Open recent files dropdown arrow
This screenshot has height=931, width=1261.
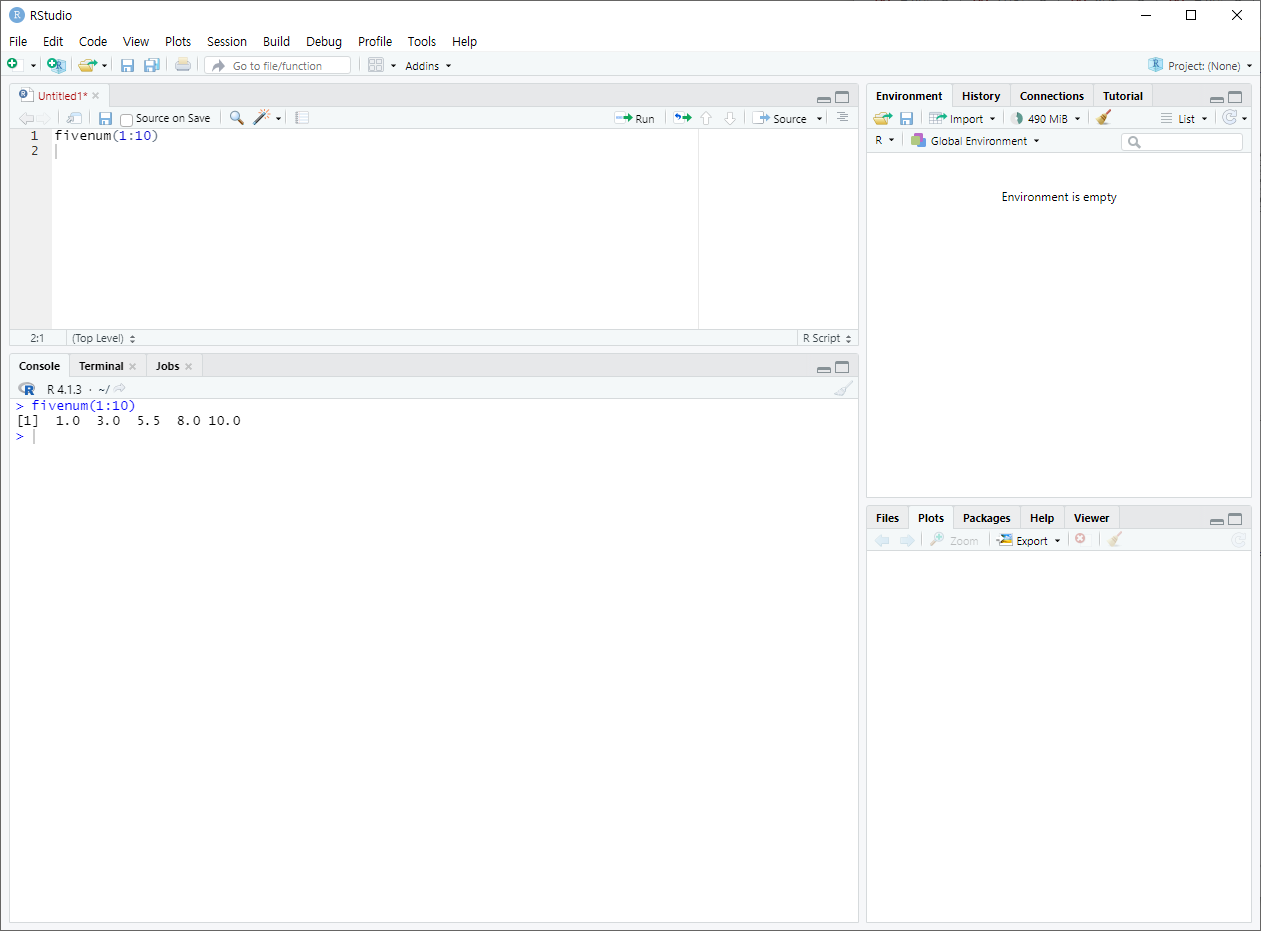pyautogui.click(x=104, y=66)
